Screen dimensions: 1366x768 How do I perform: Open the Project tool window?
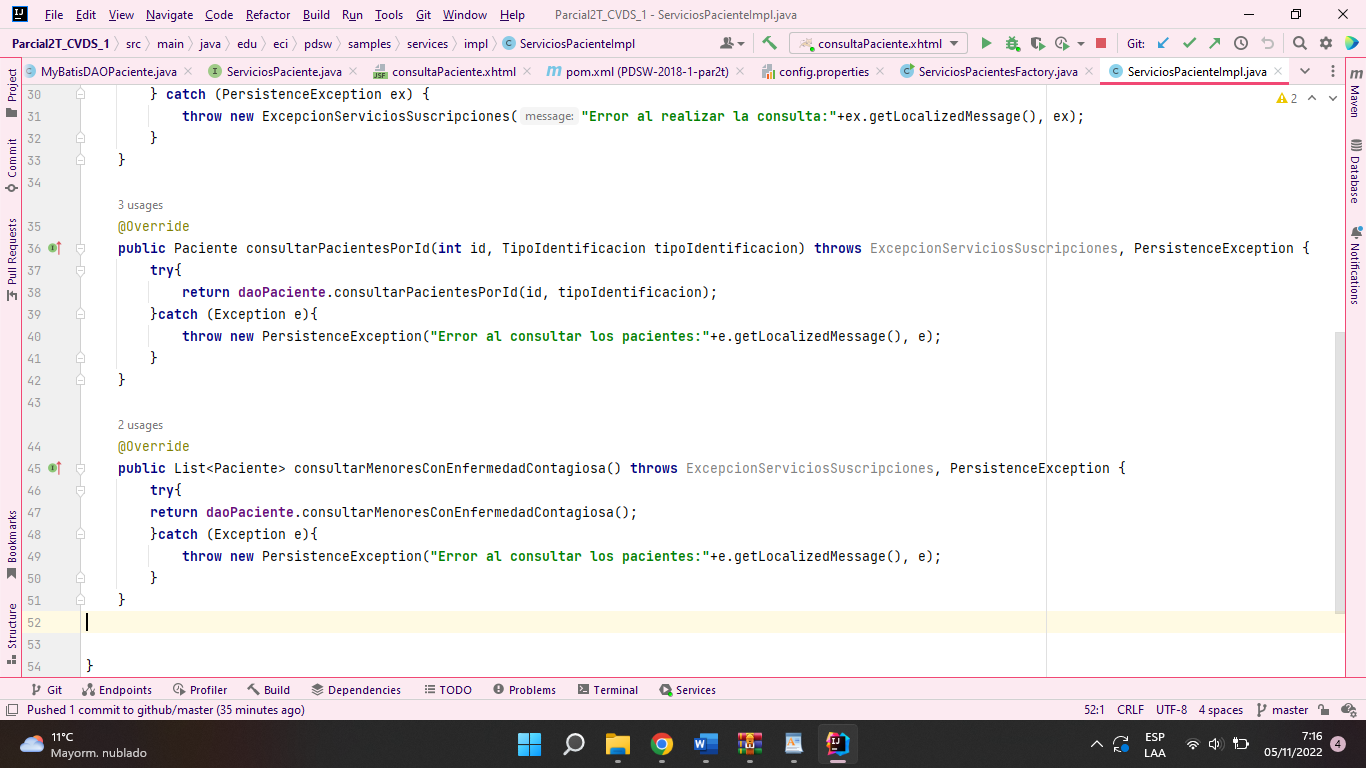click(x=11, y=92)
